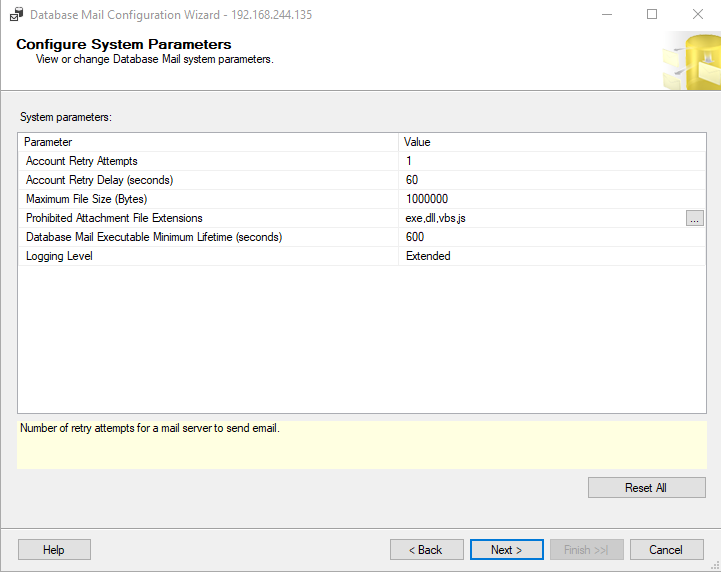Close the wizard window
Viewport: 721px width, 572px height.
tap(698, 14)
